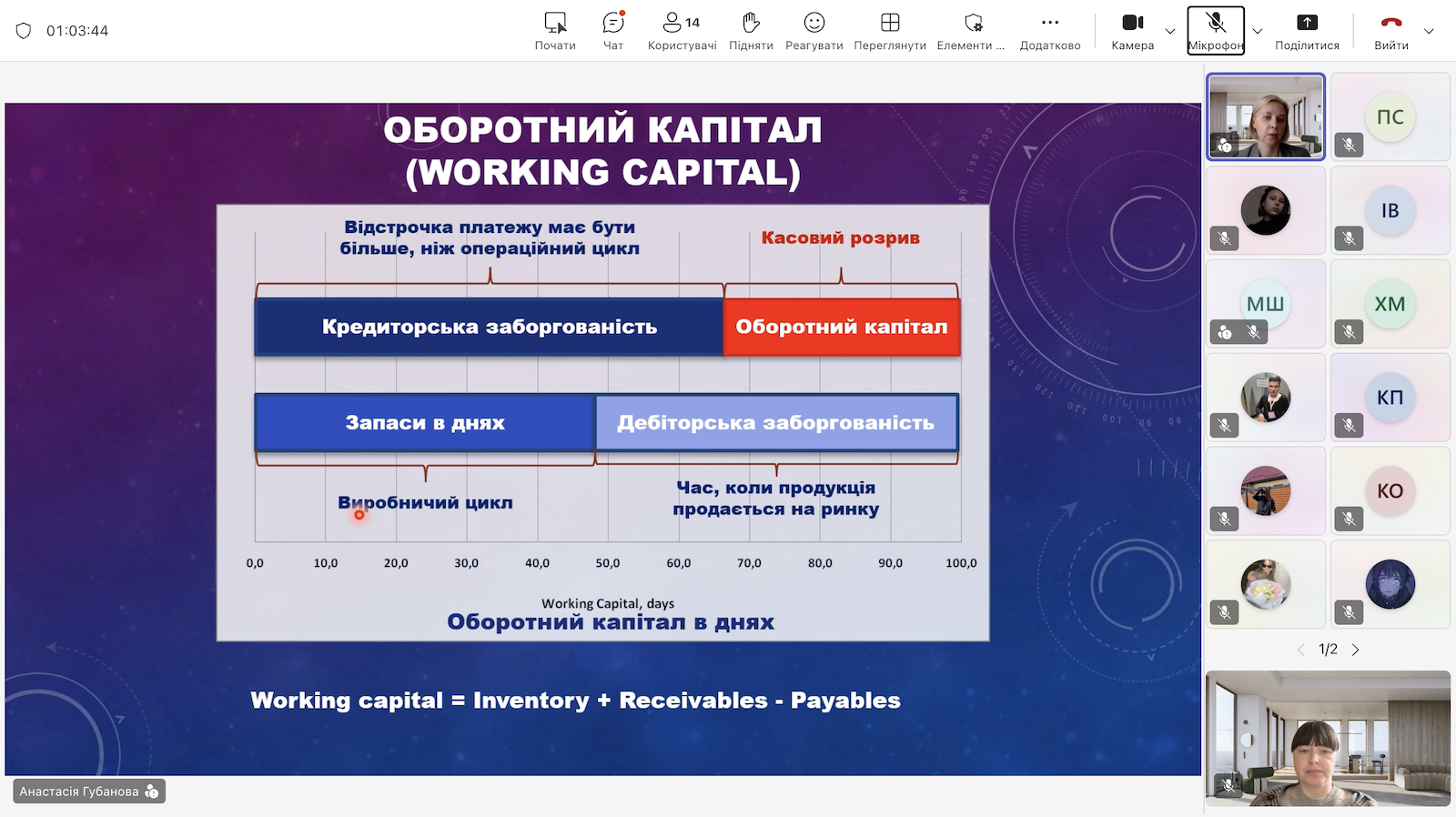Click the shield security icon by timer
This screenshot has width=1456, height=817.
pos(24,31)
